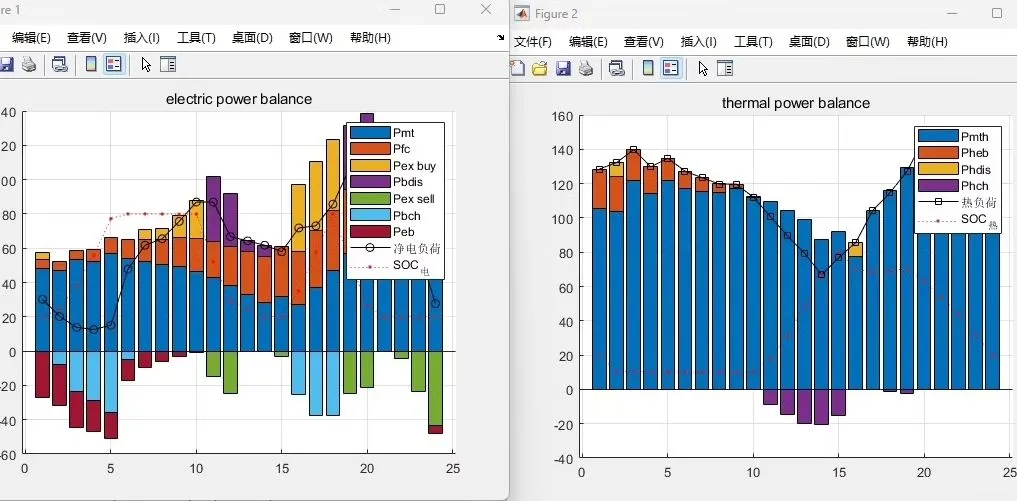
Task: Maximize Figure 1 window
Action: (x=440, y=9)
